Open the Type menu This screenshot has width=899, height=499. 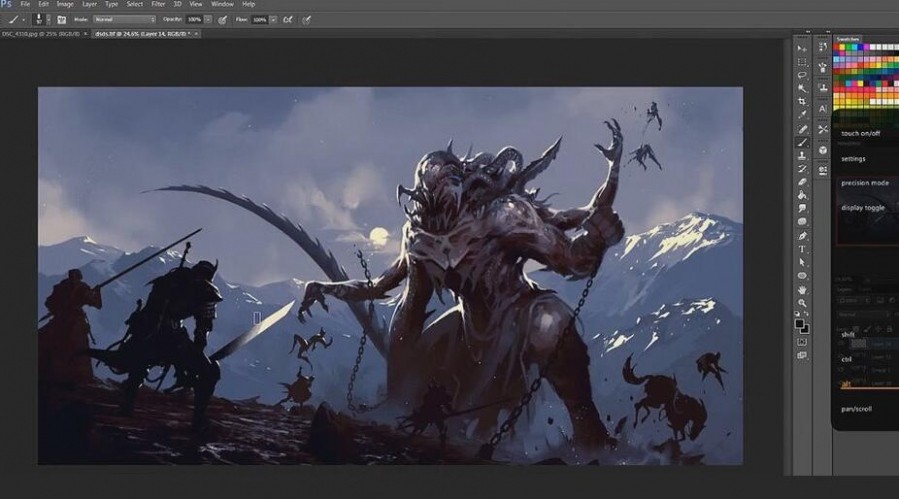click(x=111, y=4)
